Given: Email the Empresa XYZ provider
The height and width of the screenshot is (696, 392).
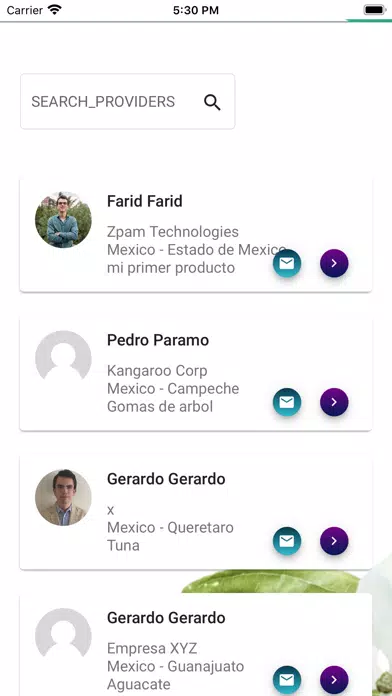Looking at the screenshot, I should (x=287, y=680).
